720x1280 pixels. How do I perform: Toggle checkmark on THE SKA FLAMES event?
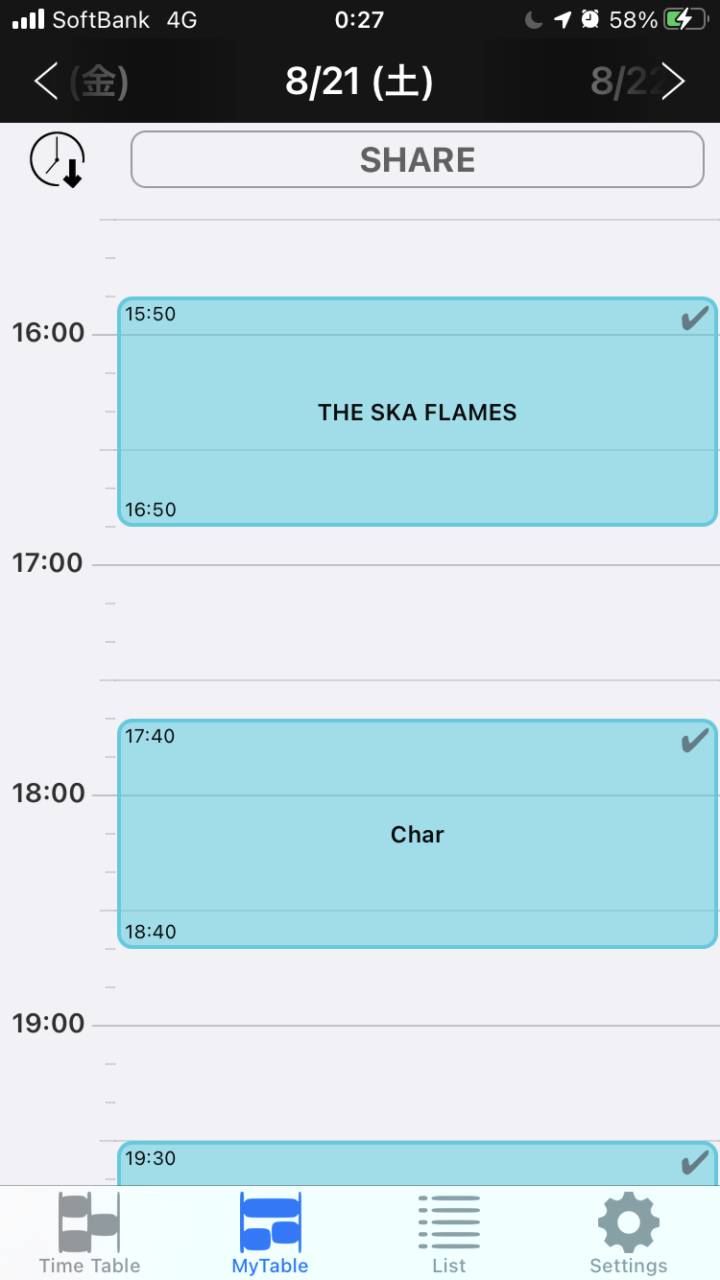tap(694, 319)
